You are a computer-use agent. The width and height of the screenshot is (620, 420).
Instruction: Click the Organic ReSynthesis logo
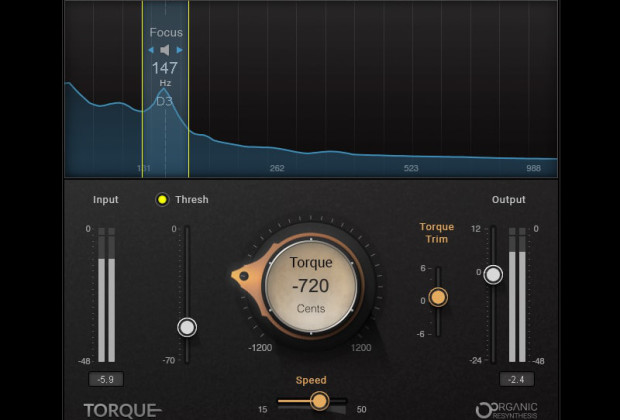coord(507,410)
